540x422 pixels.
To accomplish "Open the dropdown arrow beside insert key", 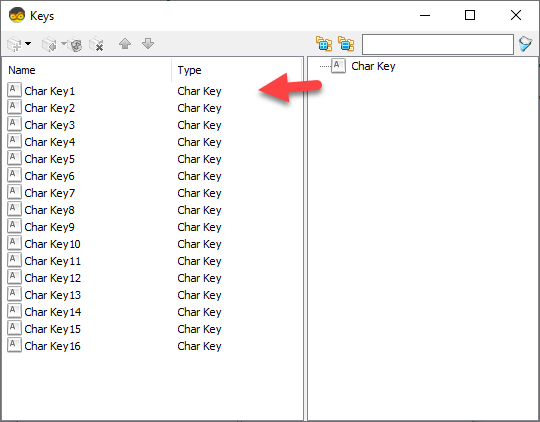I will click(x=64, y=44).
